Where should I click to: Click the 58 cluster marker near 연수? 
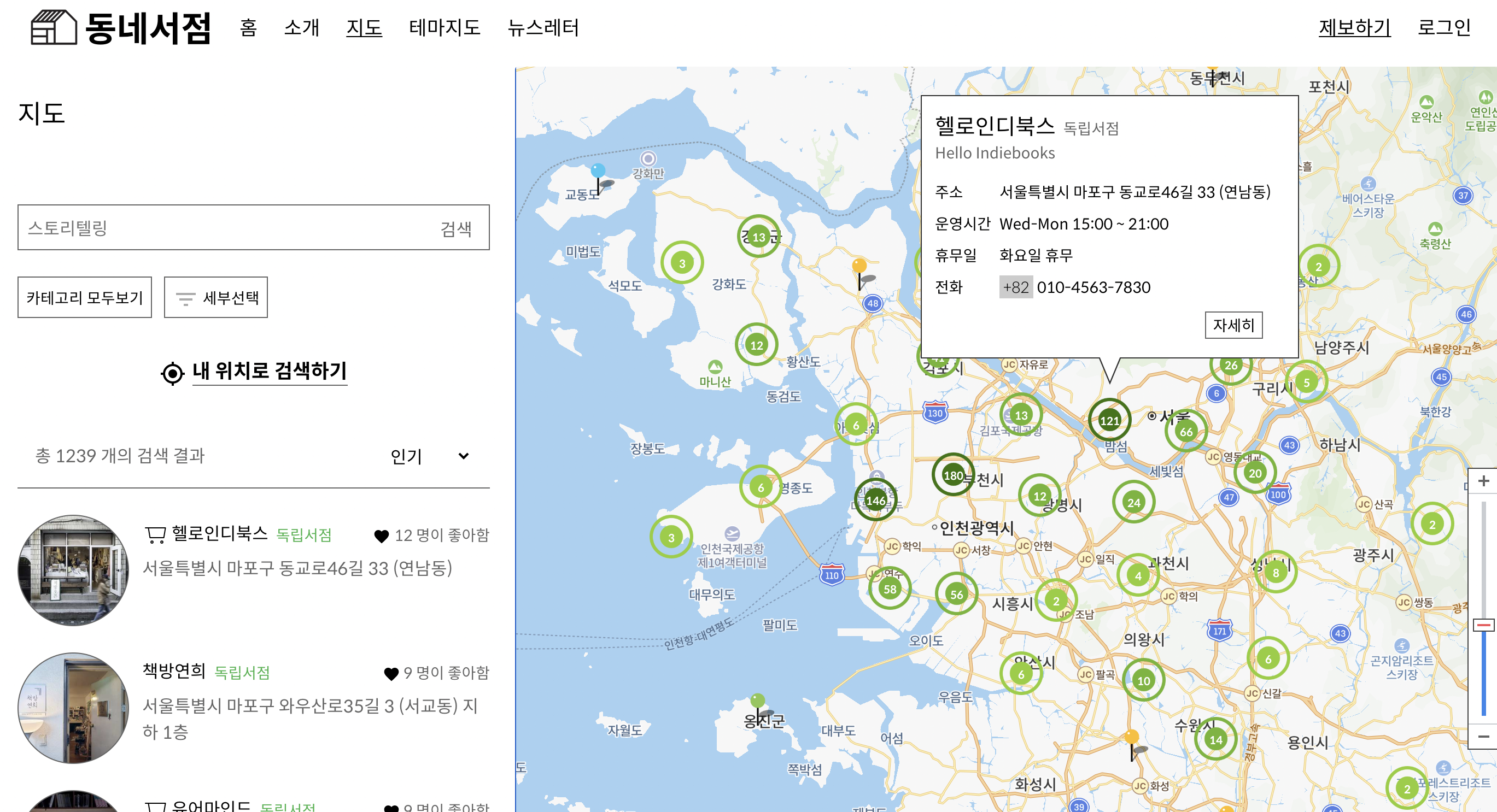pos(890,589)
